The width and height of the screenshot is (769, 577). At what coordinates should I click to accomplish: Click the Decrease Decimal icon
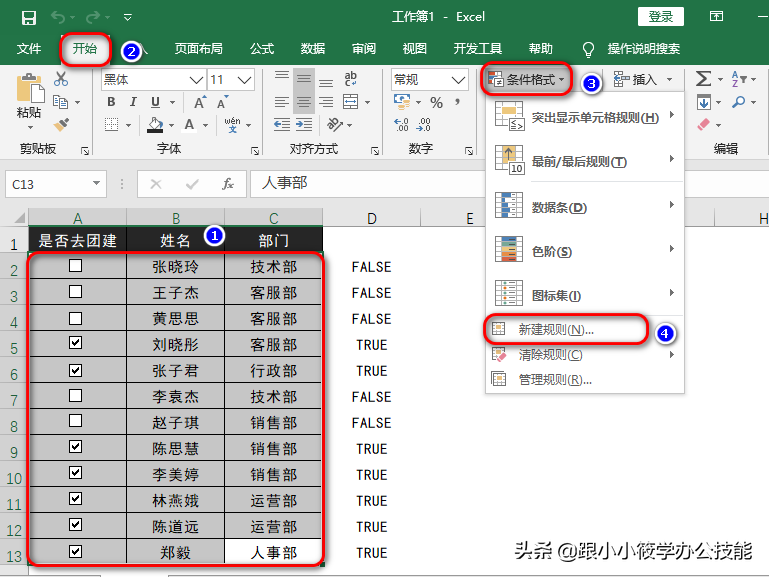pos(423,125)
